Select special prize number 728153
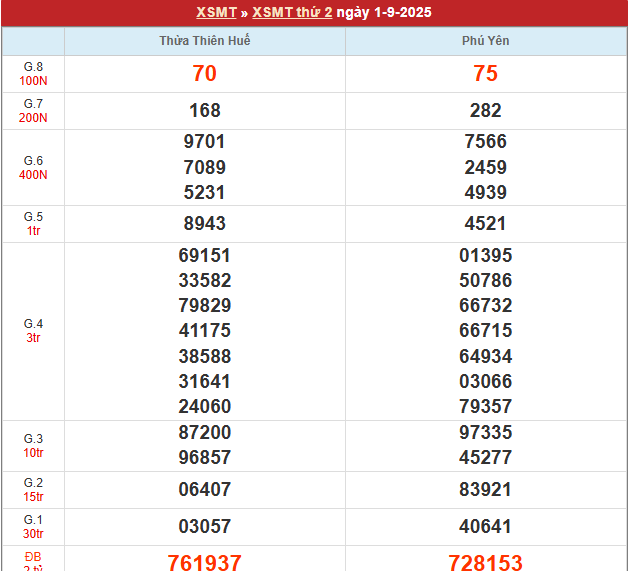629x571 pixels. (485, 562)
